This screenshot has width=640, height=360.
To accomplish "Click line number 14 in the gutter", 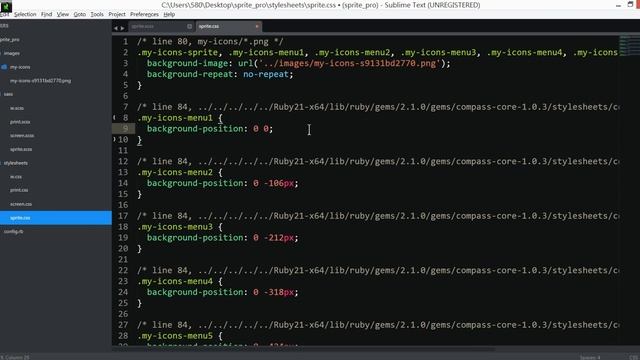I will point(123,183).
